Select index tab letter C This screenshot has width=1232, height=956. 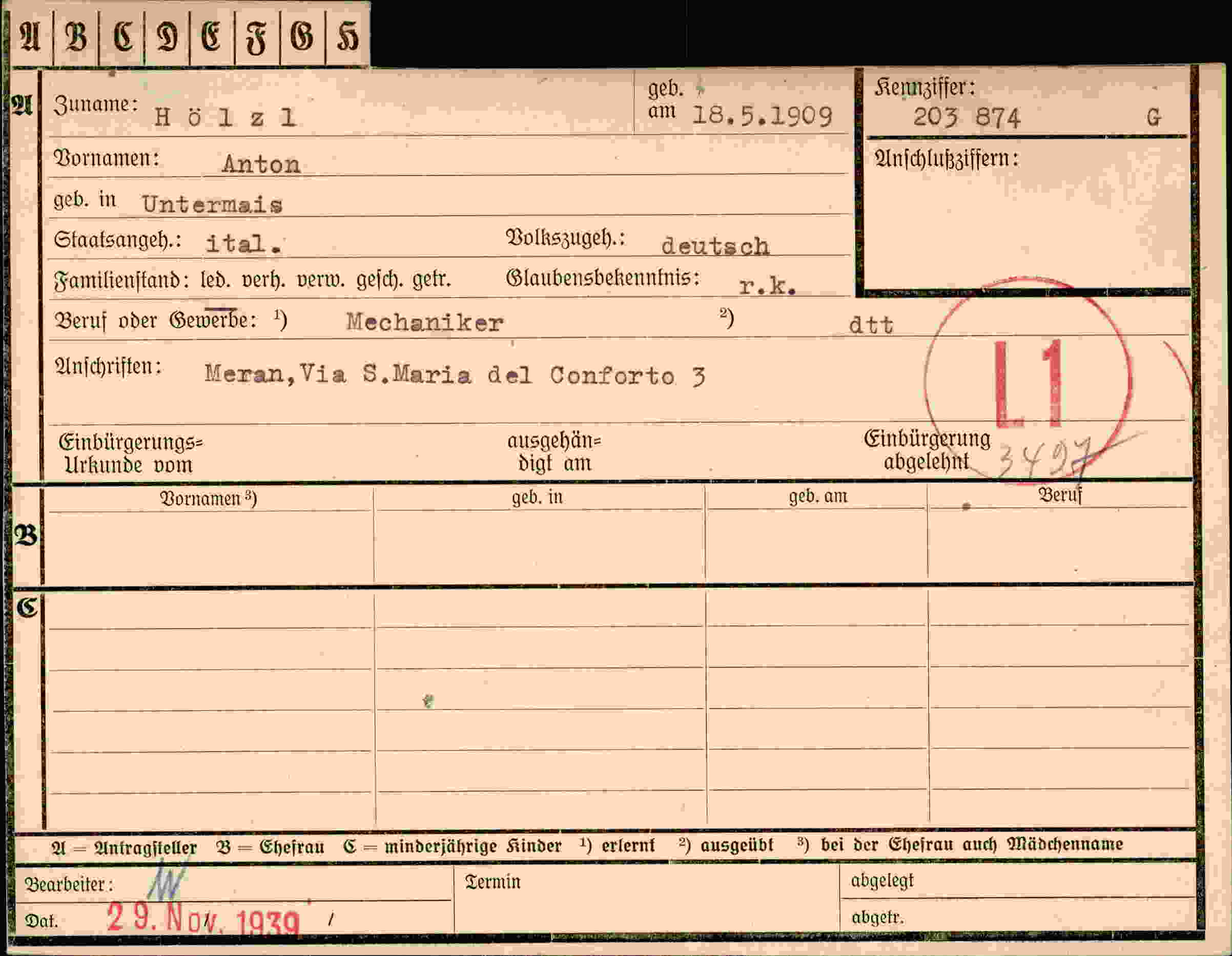[122, 37]
